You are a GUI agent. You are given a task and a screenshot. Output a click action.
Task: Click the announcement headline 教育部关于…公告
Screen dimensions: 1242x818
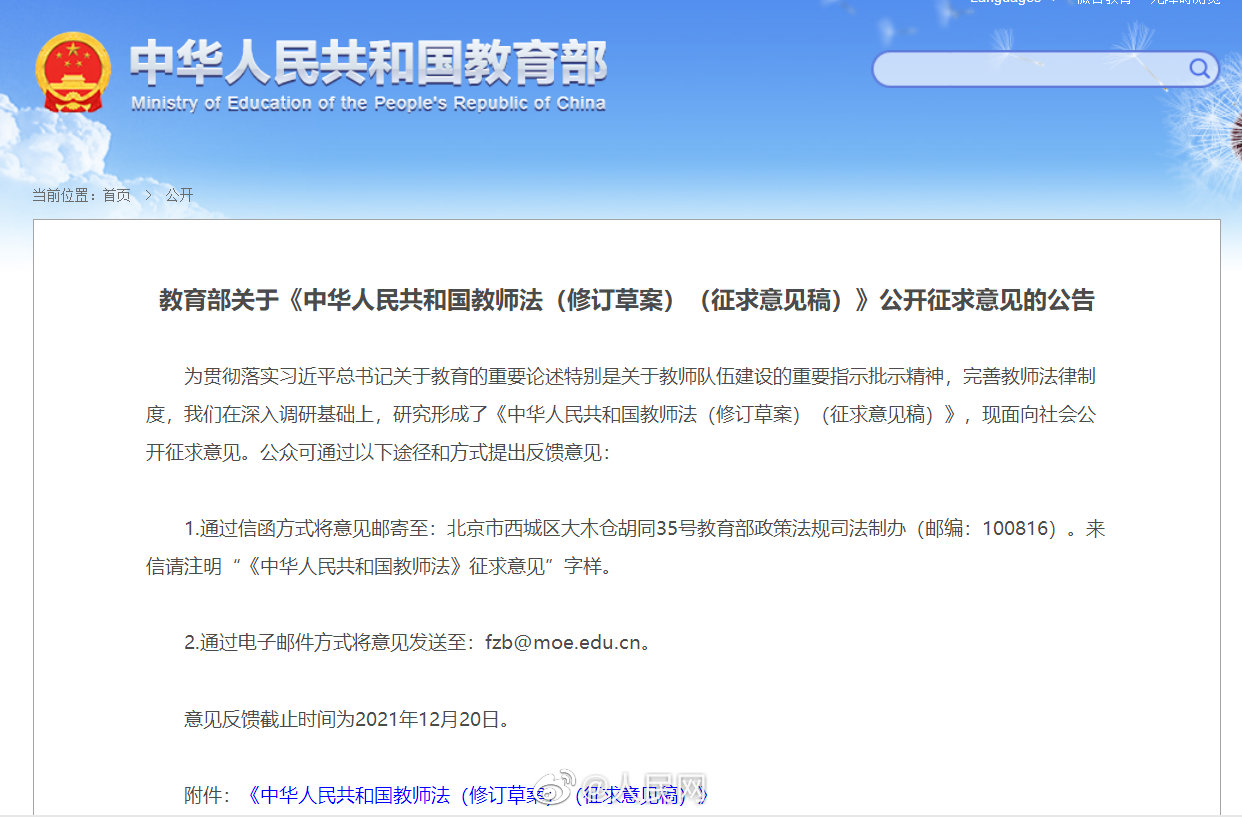point(627,300)
